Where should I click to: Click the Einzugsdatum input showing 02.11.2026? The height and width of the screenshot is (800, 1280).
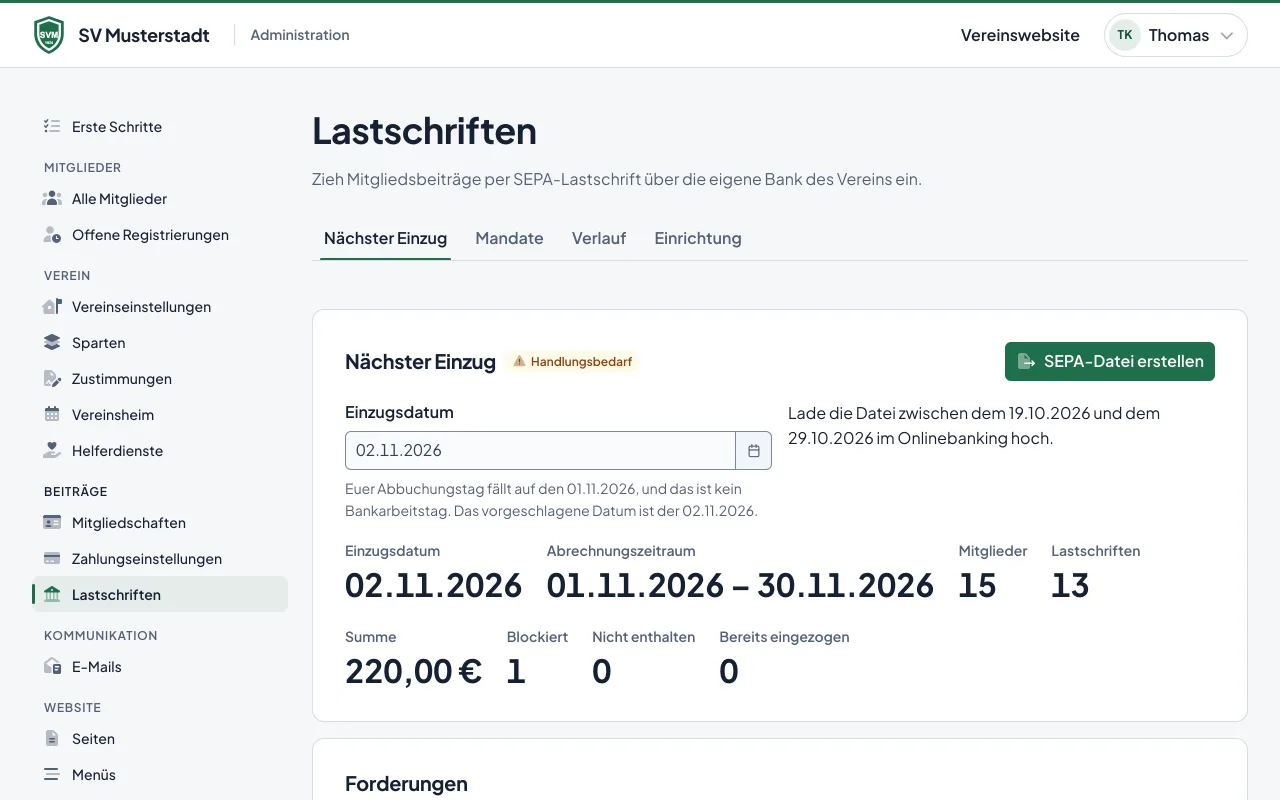coord(540,451)
